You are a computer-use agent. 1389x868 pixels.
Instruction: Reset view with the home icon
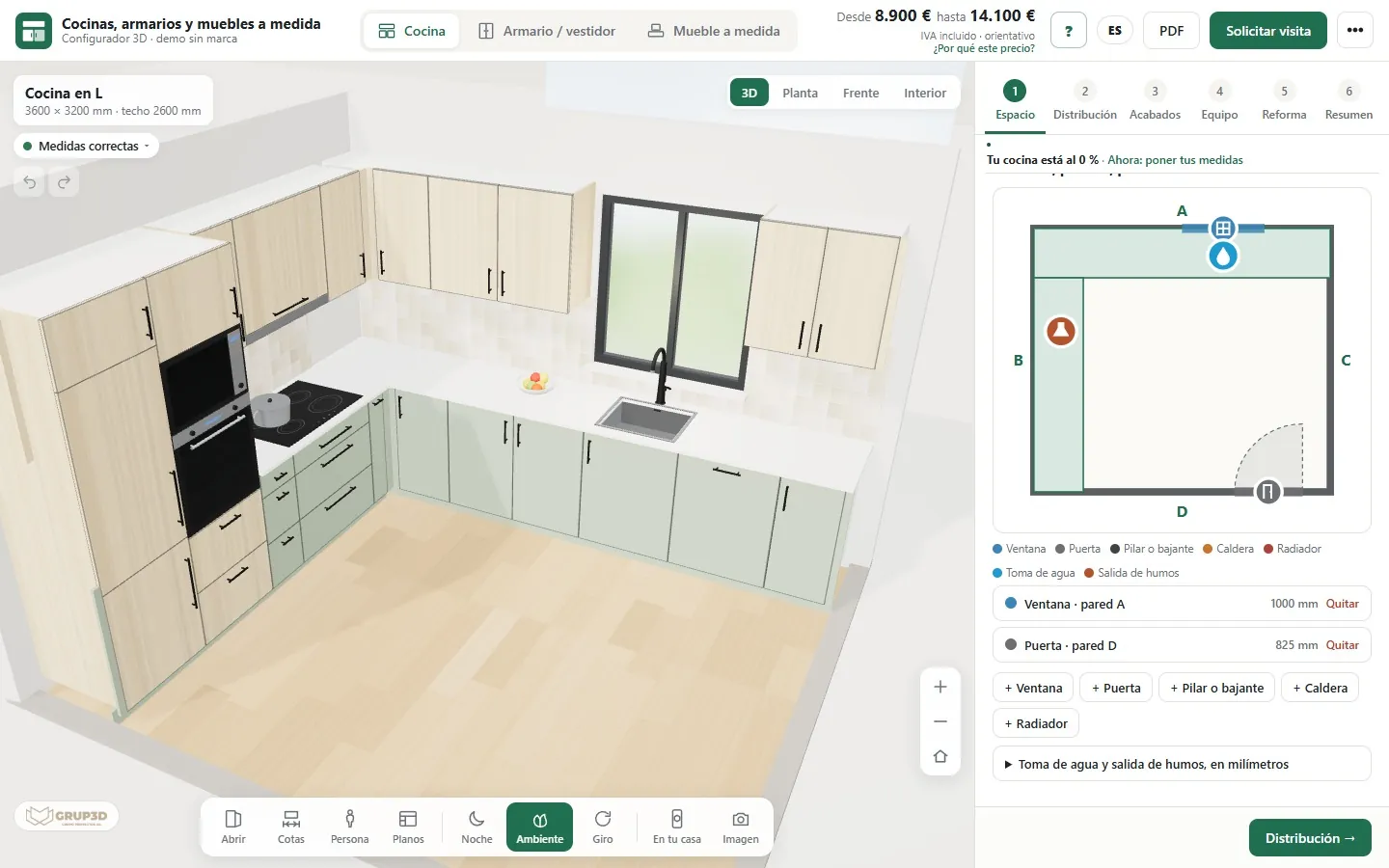(940, 756)
